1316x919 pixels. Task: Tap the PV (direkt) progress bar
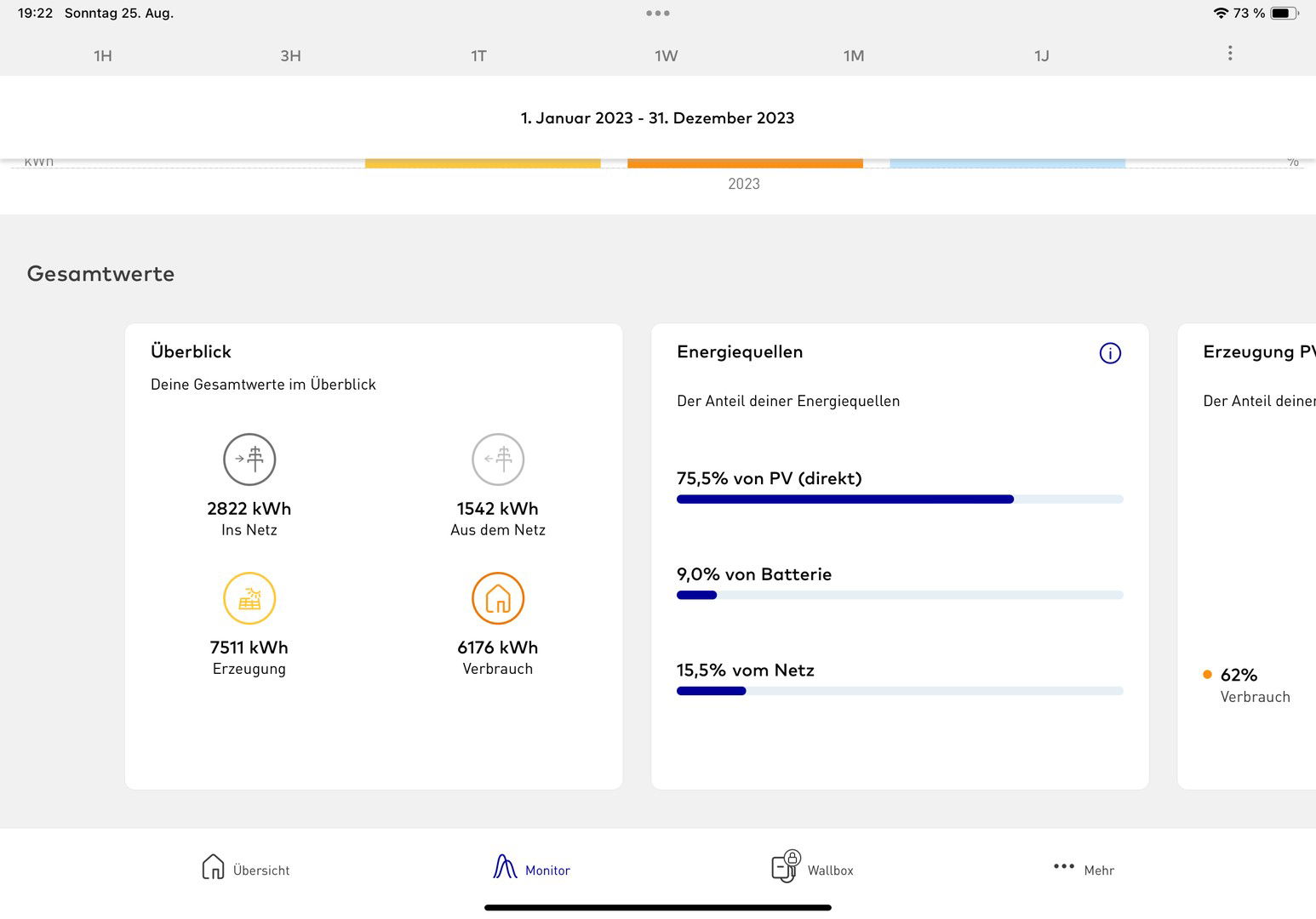tap(900, 499)
